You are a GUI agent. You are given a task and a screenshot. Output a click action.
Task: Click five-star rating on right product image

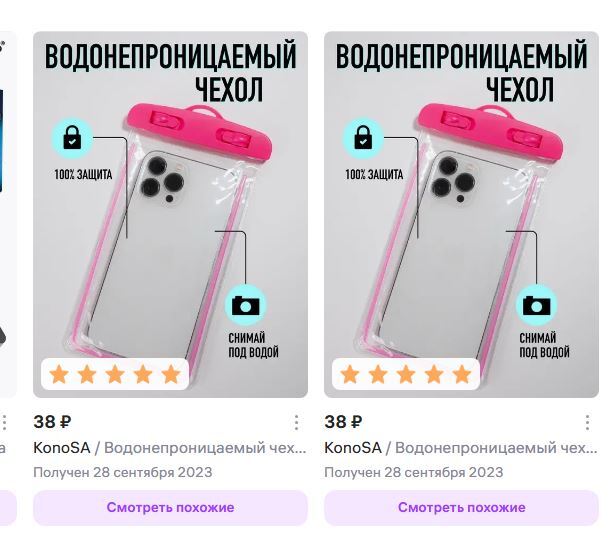coord(406,374)
